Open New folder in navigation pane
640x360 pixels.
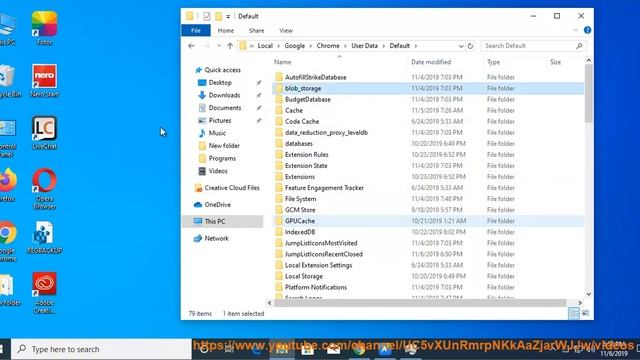(224, 146)
